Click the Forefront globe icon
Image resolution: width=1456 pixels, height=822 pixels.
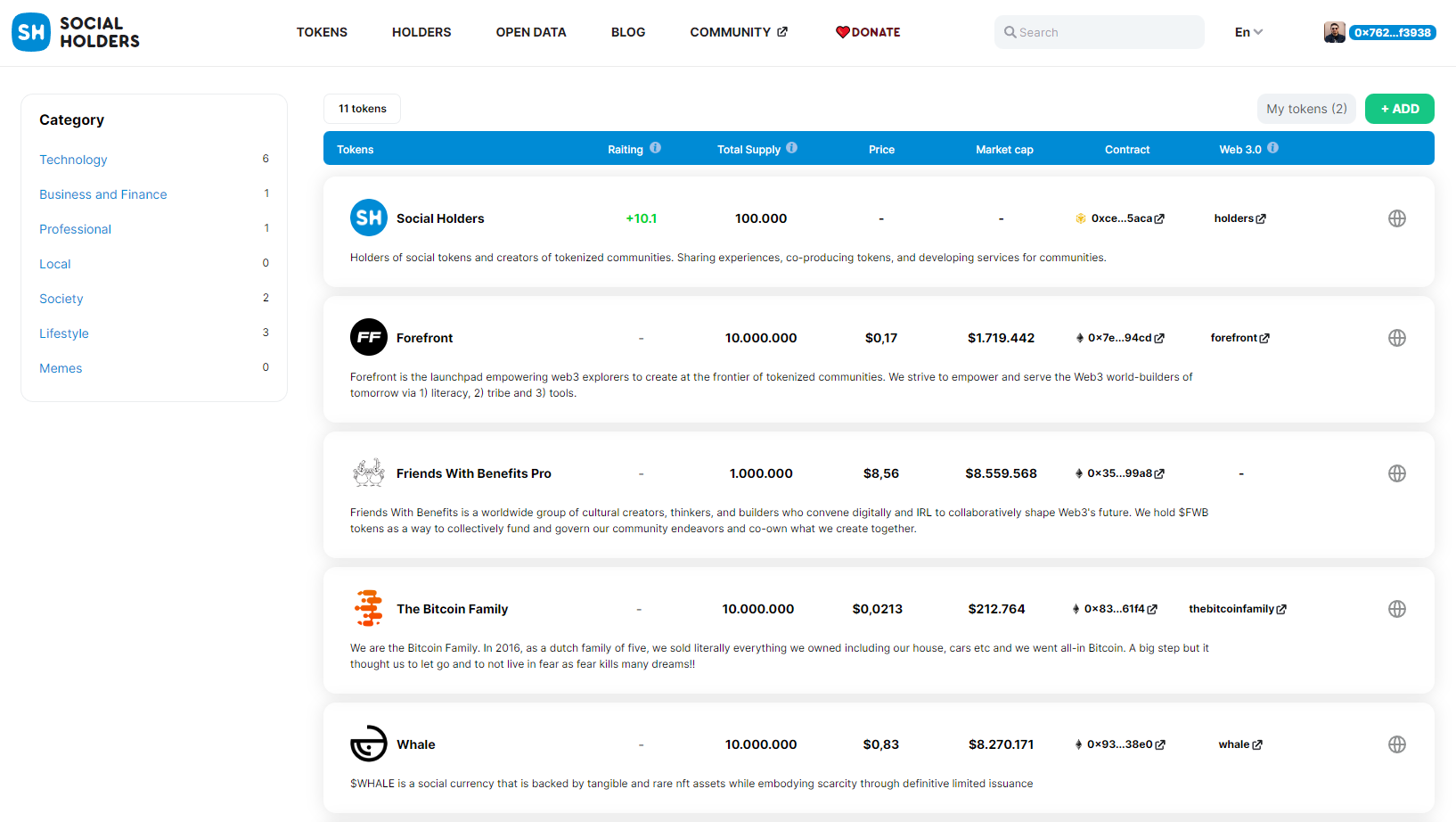(x=1397, y=338)
